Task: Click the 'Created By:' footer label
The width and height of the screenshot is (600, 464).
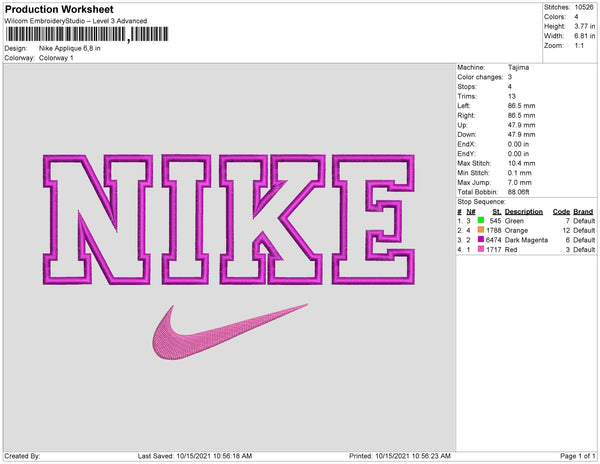Action: pos(22,456)
